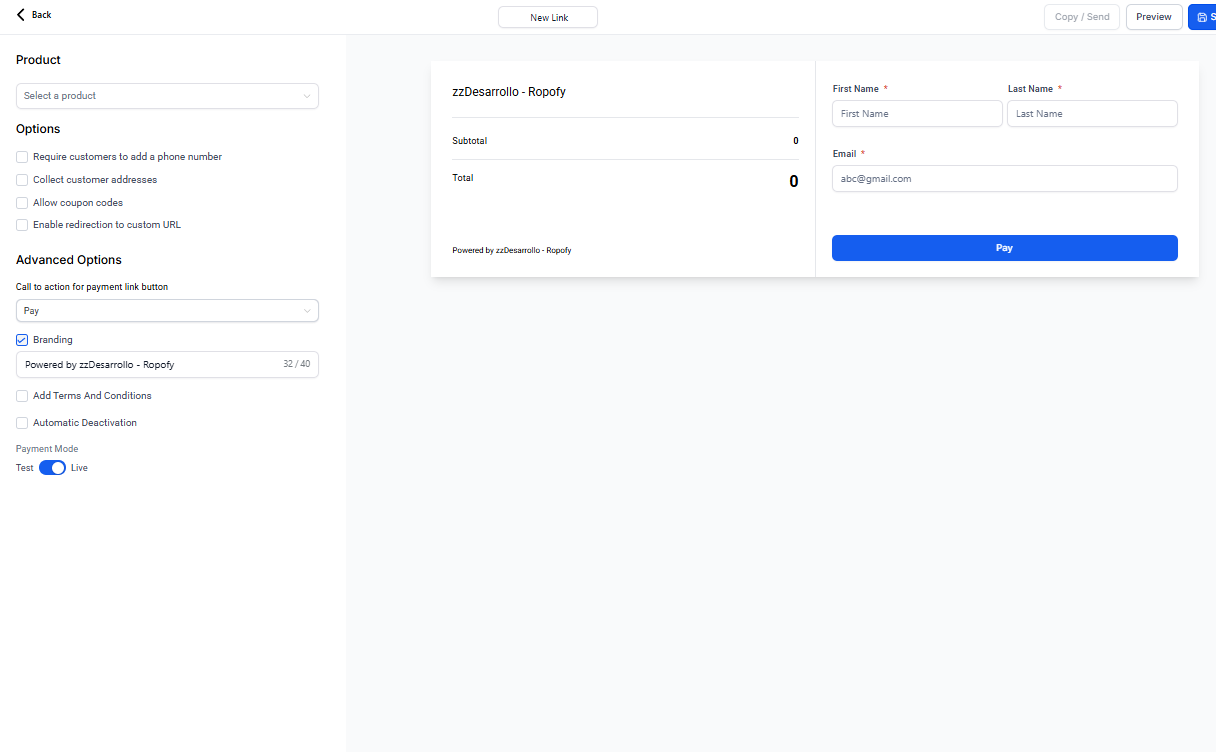
Task: Click the Back arrow icon
Action: click(21, 15)
